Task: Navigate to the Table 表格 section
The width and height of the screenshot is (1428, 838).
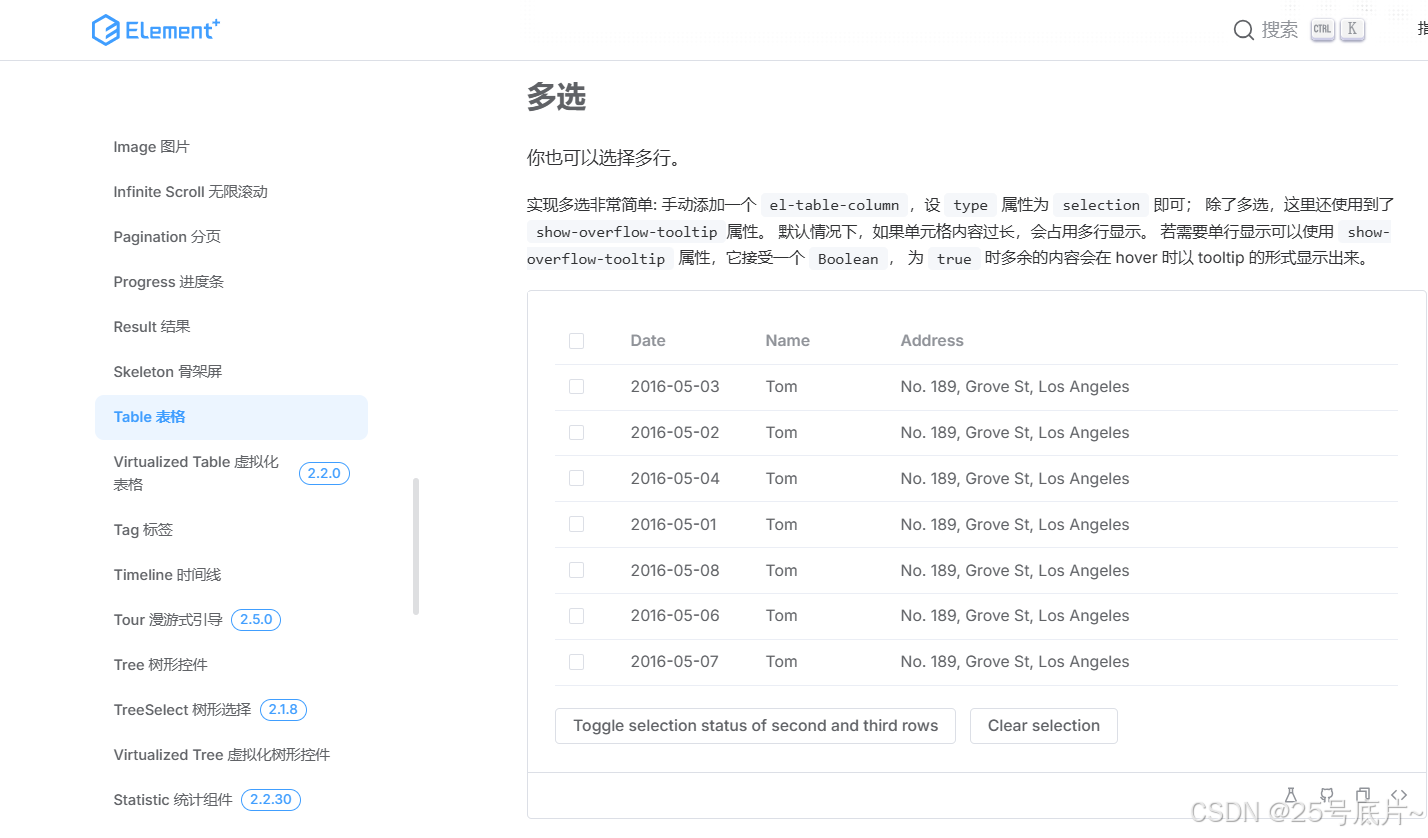Action: coord(149,416)
